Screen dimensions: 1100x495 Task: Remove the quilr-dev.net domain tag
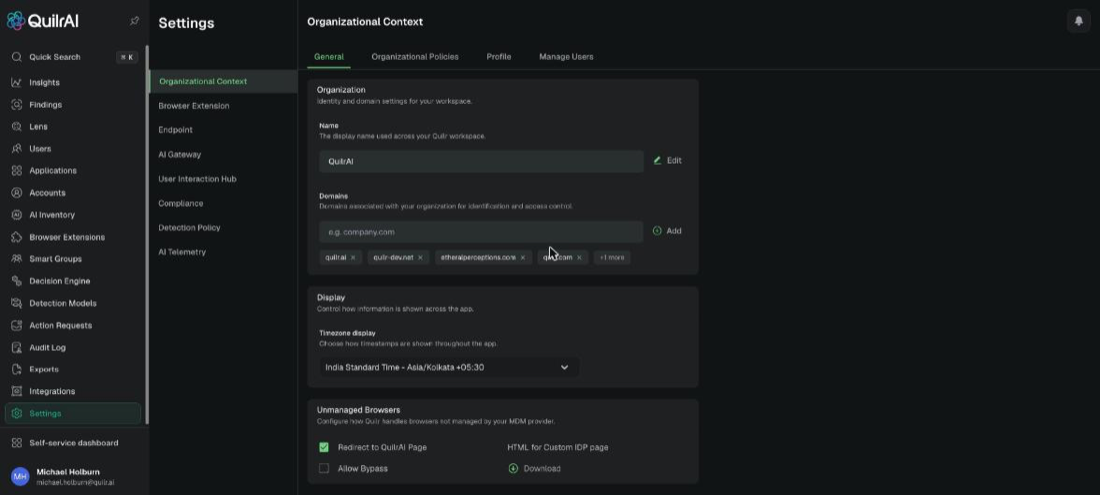coord(420,257)
